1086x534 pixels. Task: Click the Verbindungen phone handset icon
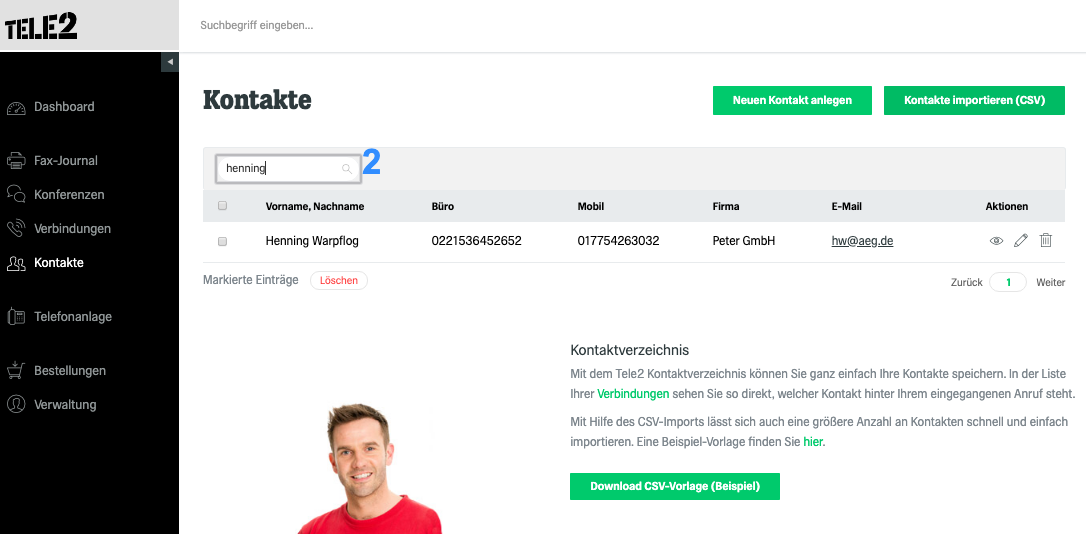(16, 229)
